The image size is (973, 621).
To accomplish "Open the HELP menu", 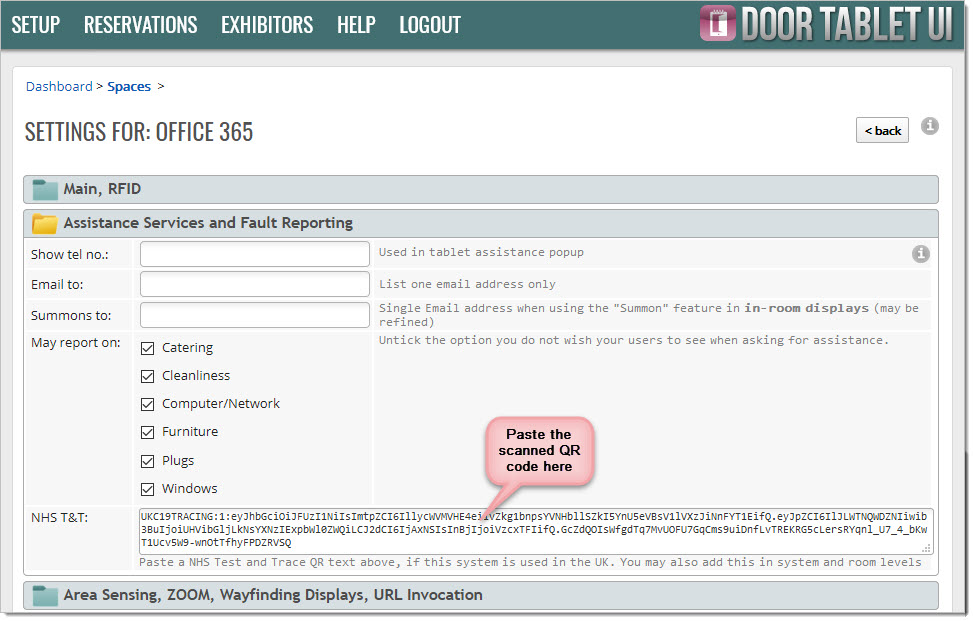I will [356, 25].
